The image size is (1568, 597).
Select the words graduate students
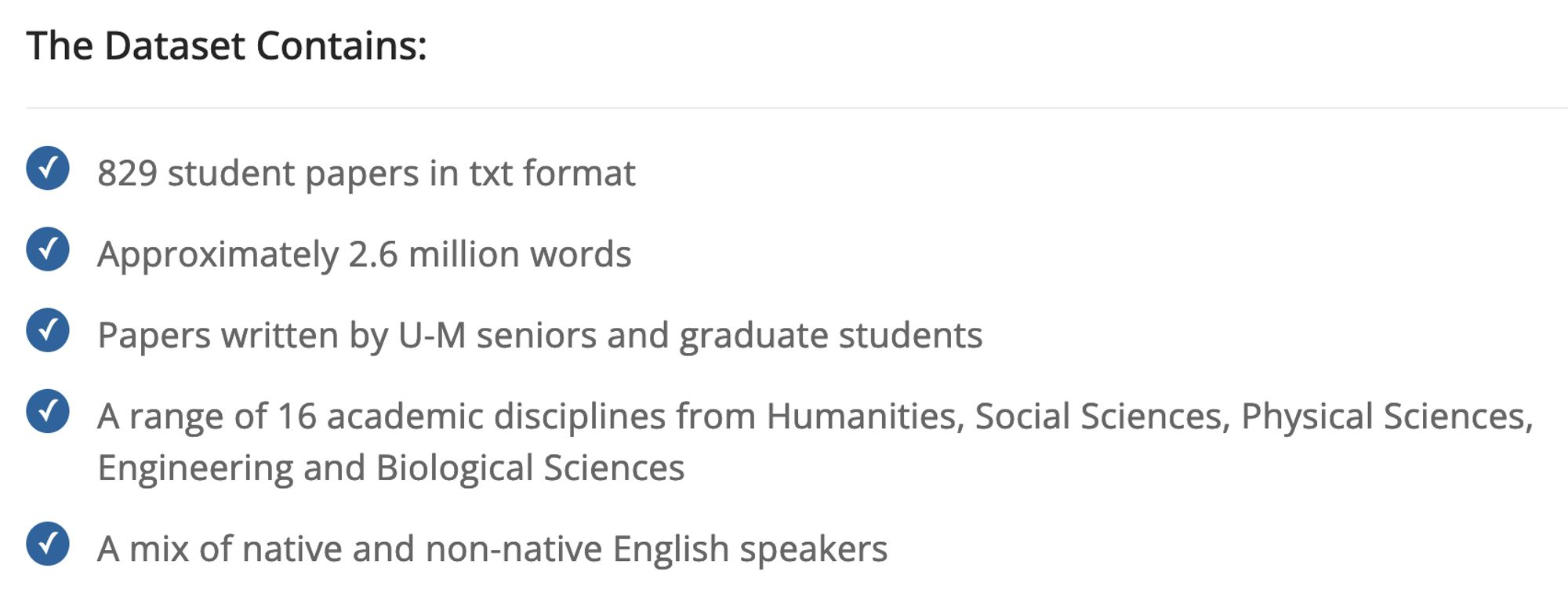[x=830, y=336]
